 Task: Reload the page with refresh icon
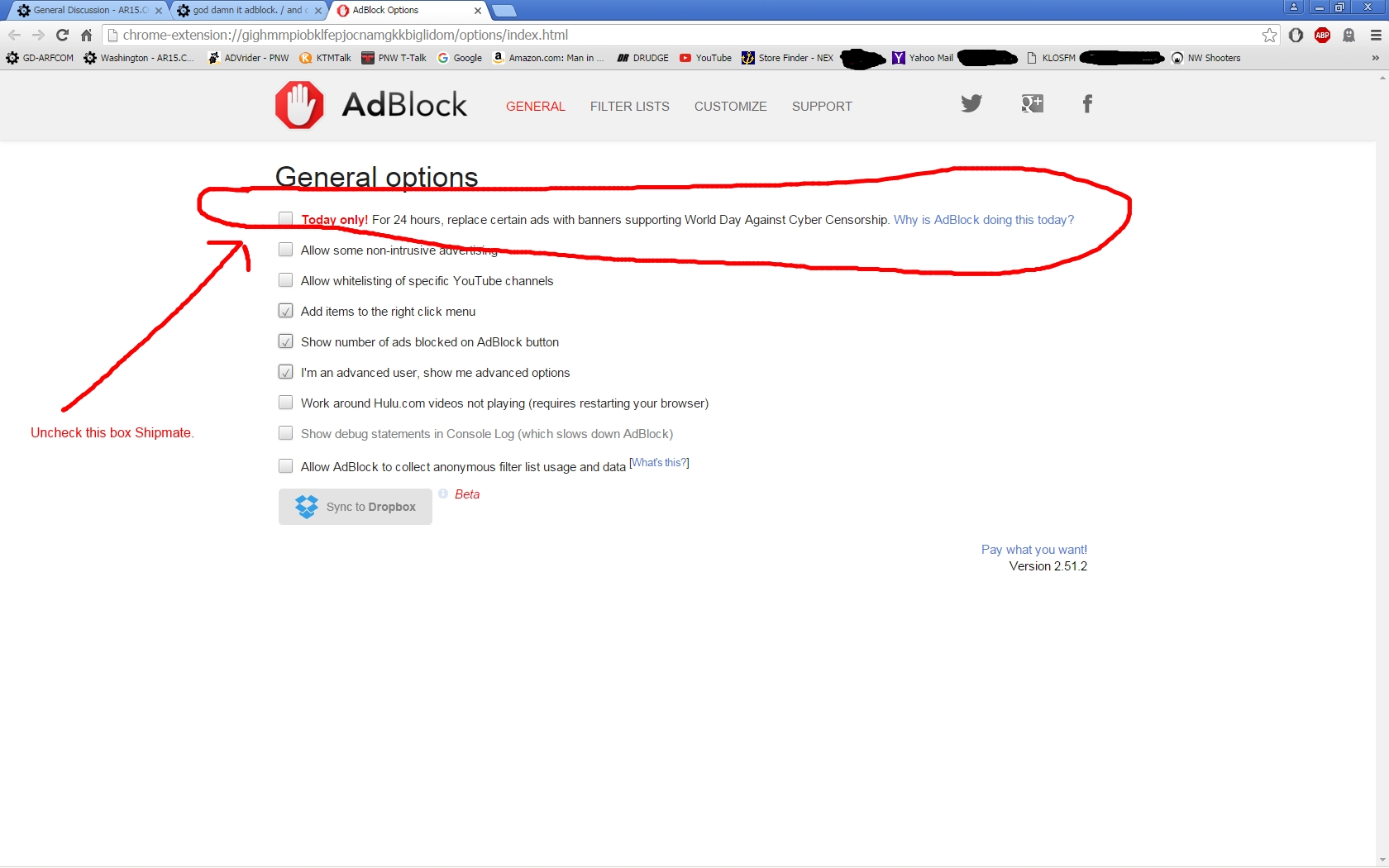(x=62, y=35)
